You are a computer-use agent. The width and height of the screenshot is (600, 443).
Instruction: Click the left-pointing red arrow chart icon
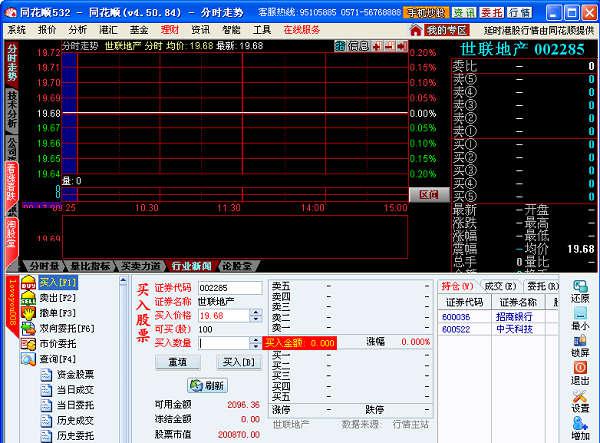click(x=390, y=46)
